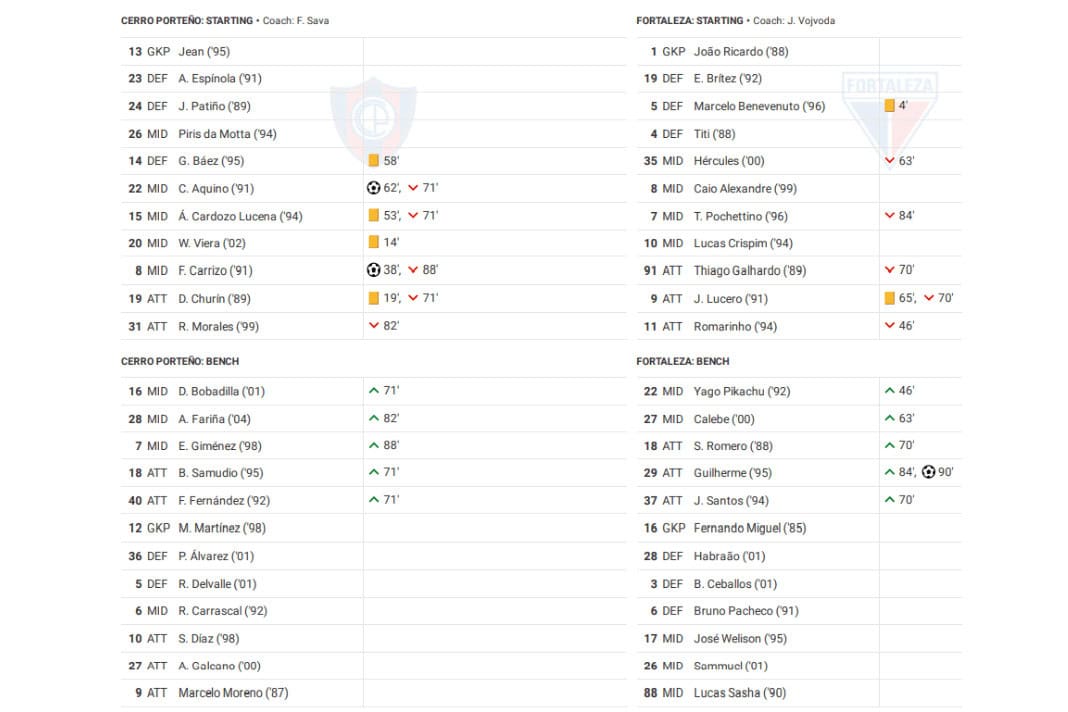
Task: Click Guilherme's 90' goal ball icon
Action: [x=929, y=472]
